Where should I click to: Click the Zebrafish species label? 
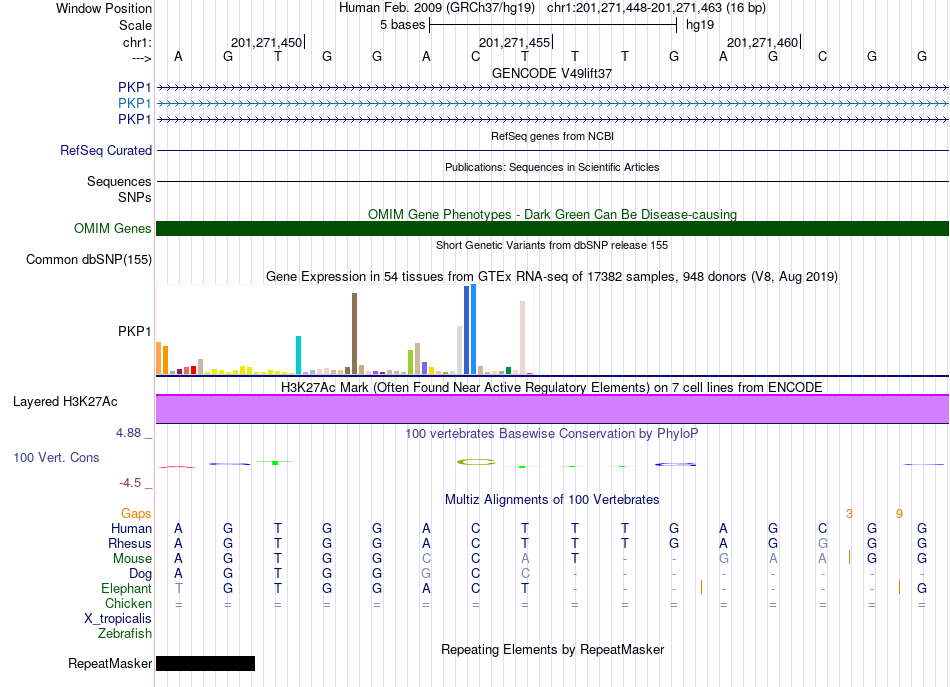pyautogui.click(x=125, y=634)
